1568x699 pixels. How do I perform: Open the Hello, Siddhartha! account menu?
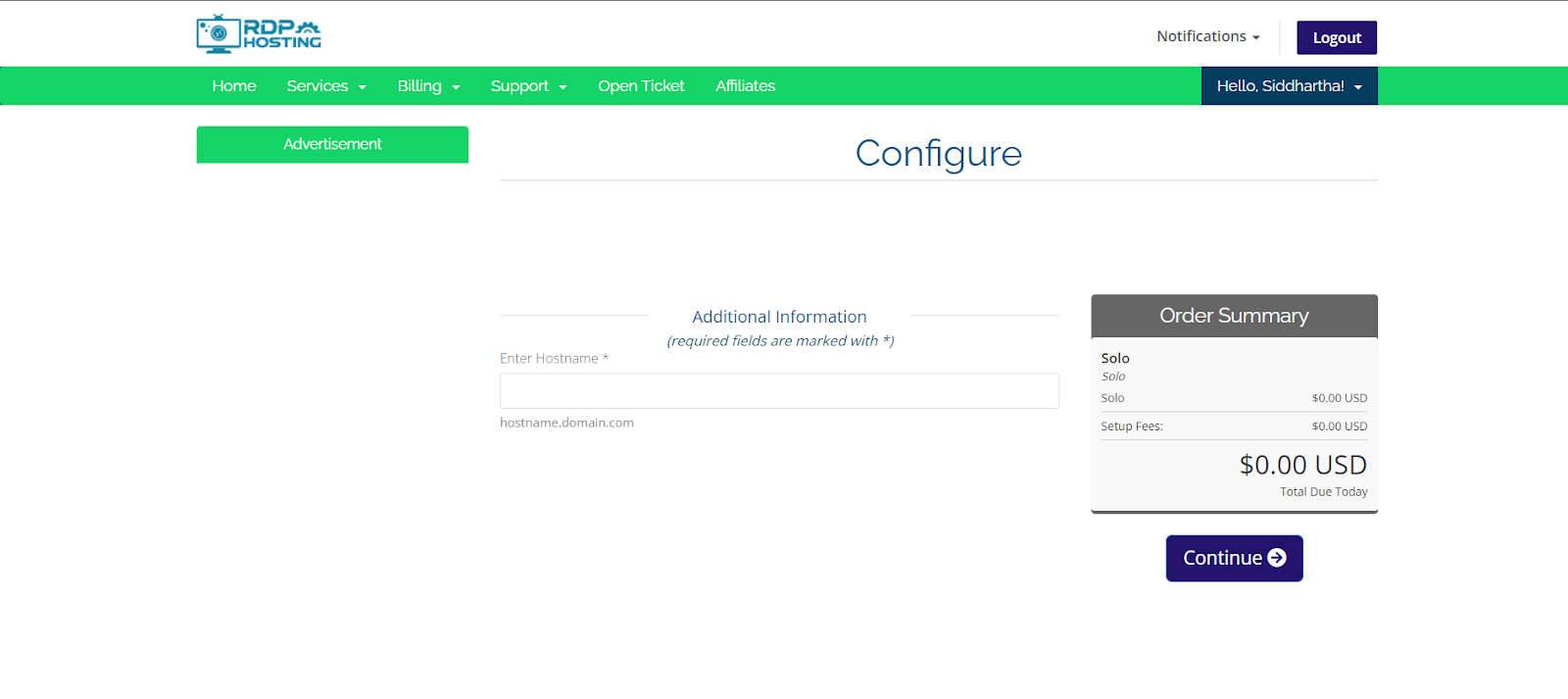tap(1290, 86)
